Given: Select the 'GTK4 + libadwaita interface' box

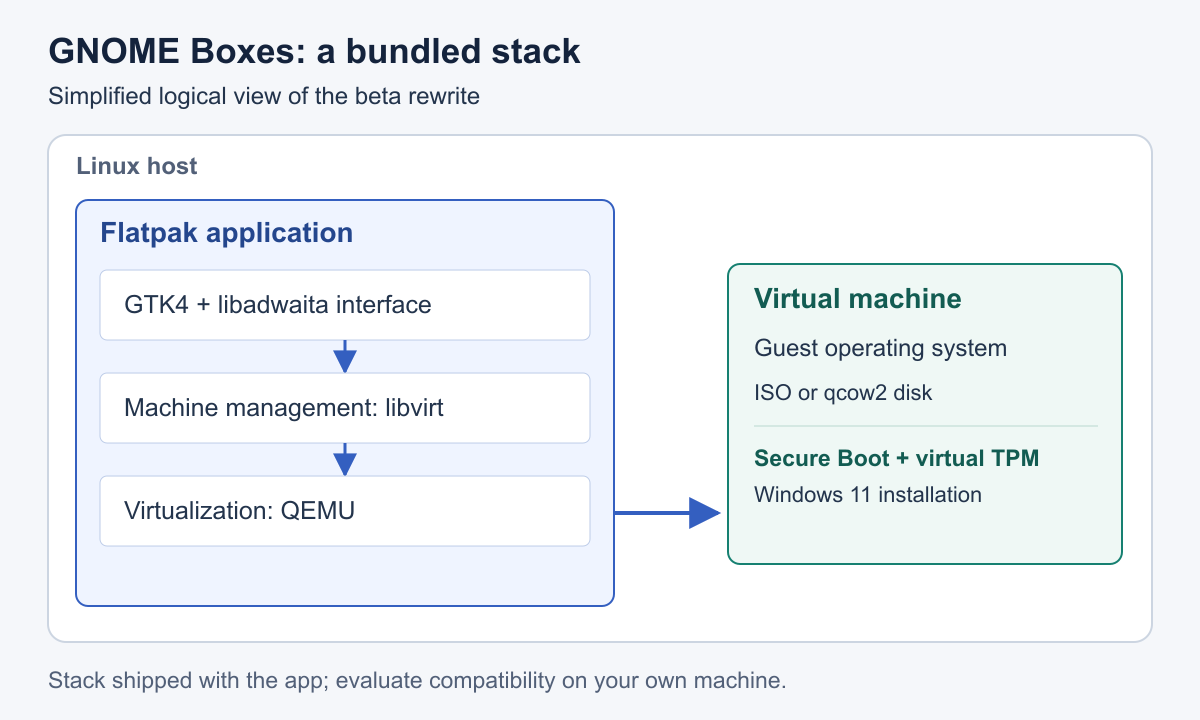Looking at the screenshot, I should (x=345, y=304).
